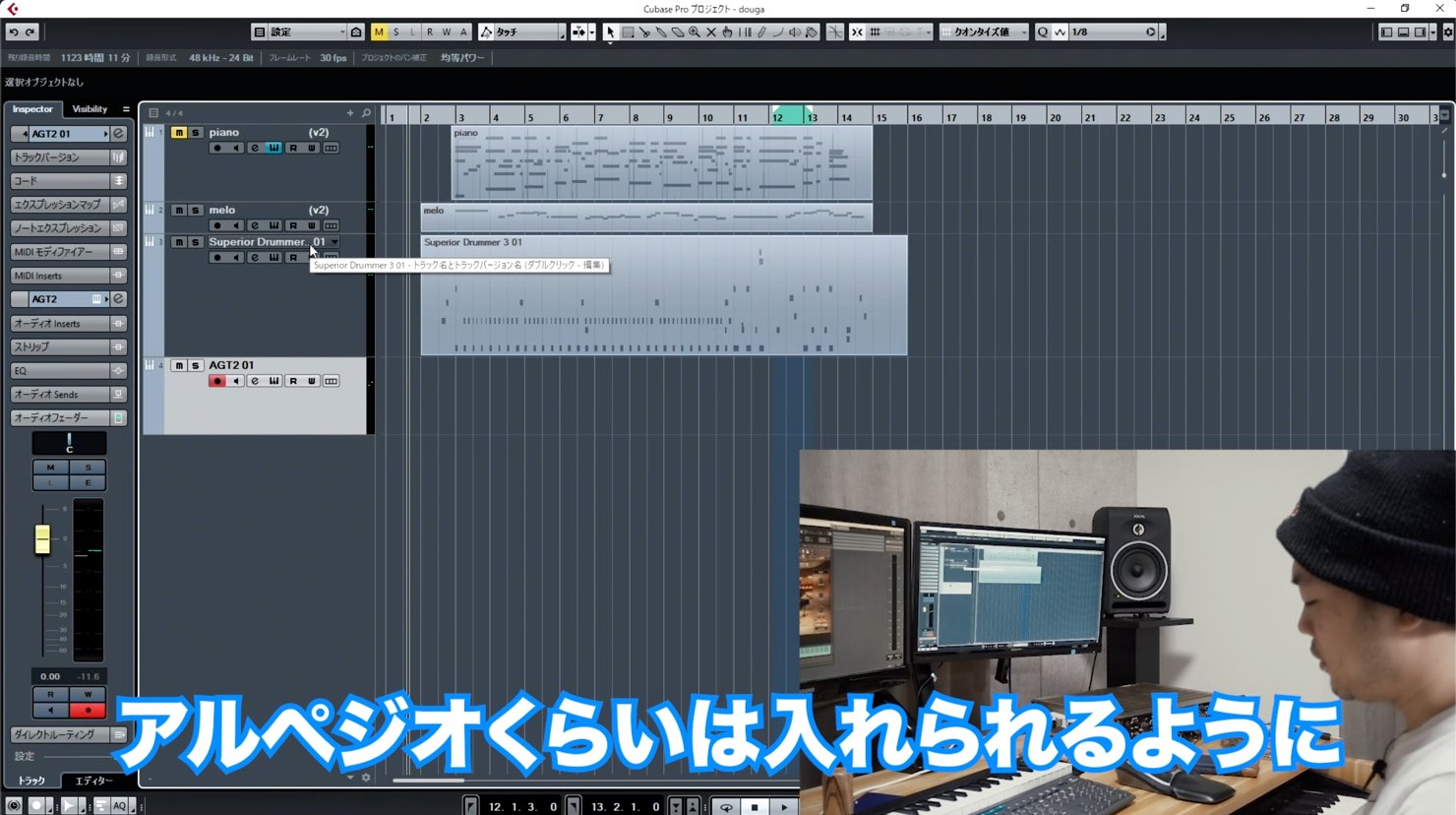Viewport: 1456px width, 815px height.
Task: Select the Color paint bucket tool
Action: 812,32
